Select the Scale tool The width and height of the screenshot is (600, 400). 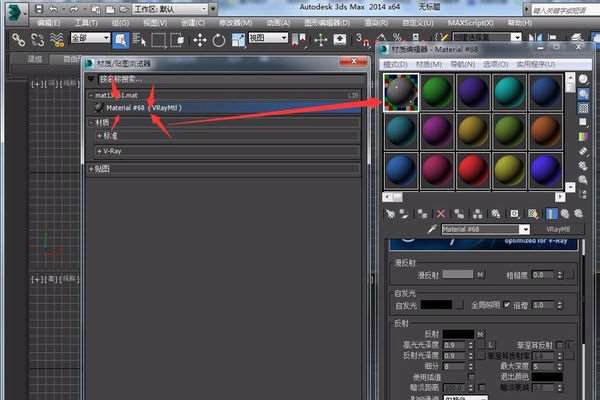pos(238,40)
